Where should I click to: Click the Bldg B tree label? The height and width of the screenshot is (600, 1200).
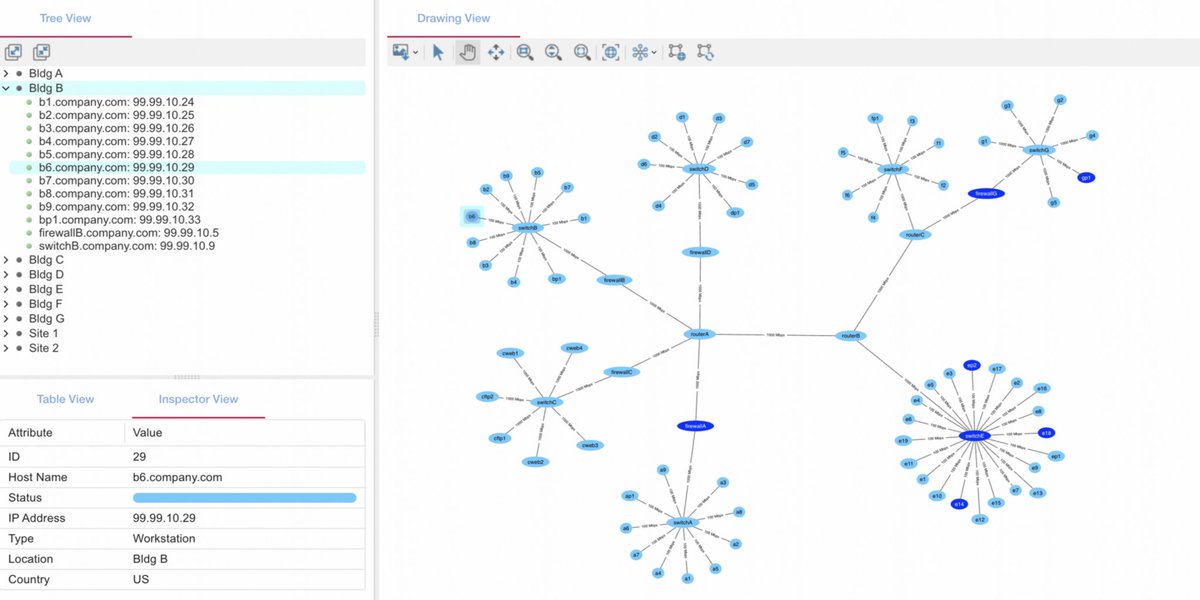pos(46,88)
